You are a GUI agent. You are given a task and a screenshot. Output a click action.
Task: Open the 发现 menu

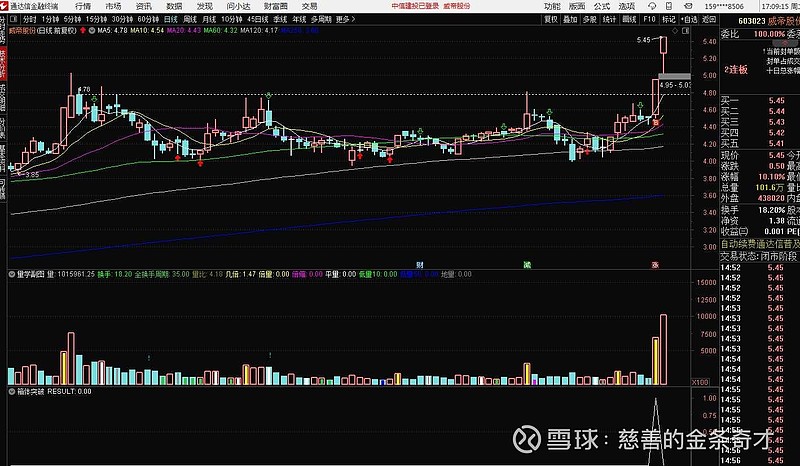205,6
